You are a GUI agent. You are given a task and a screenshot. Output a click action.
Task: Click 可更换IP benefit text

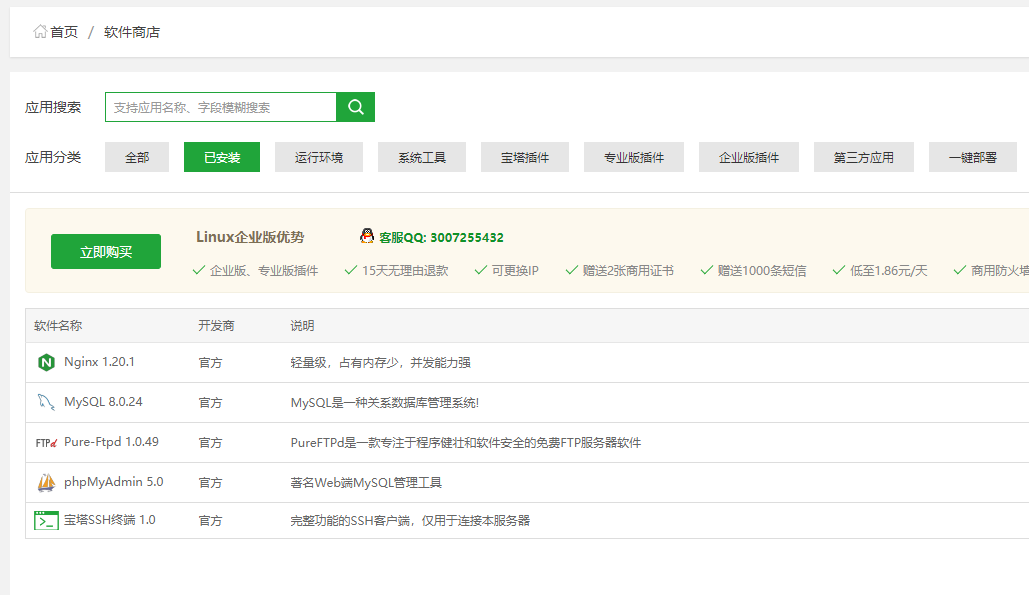(x=515, y=271)
